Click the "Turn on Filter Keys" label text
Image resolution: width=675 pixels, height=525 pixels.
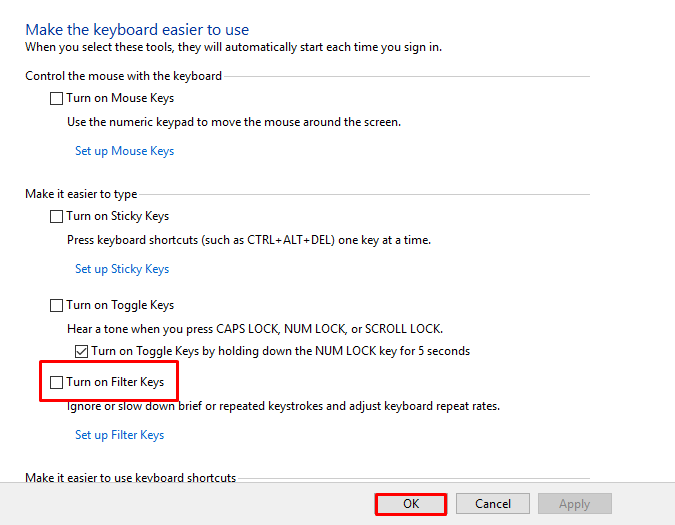pos(115,382)
